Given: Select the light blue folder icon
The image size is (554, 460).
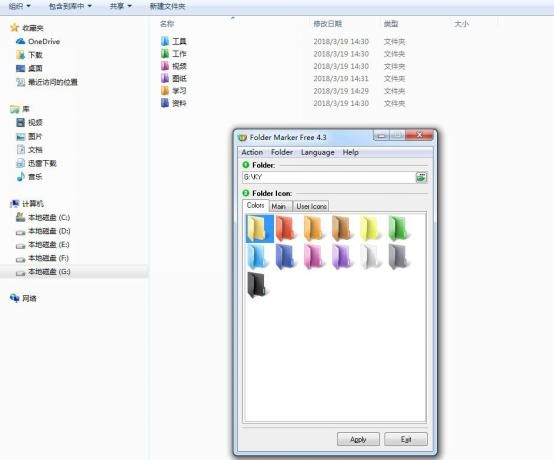Looking at the screenshot, I should click(x=257, y=257).
